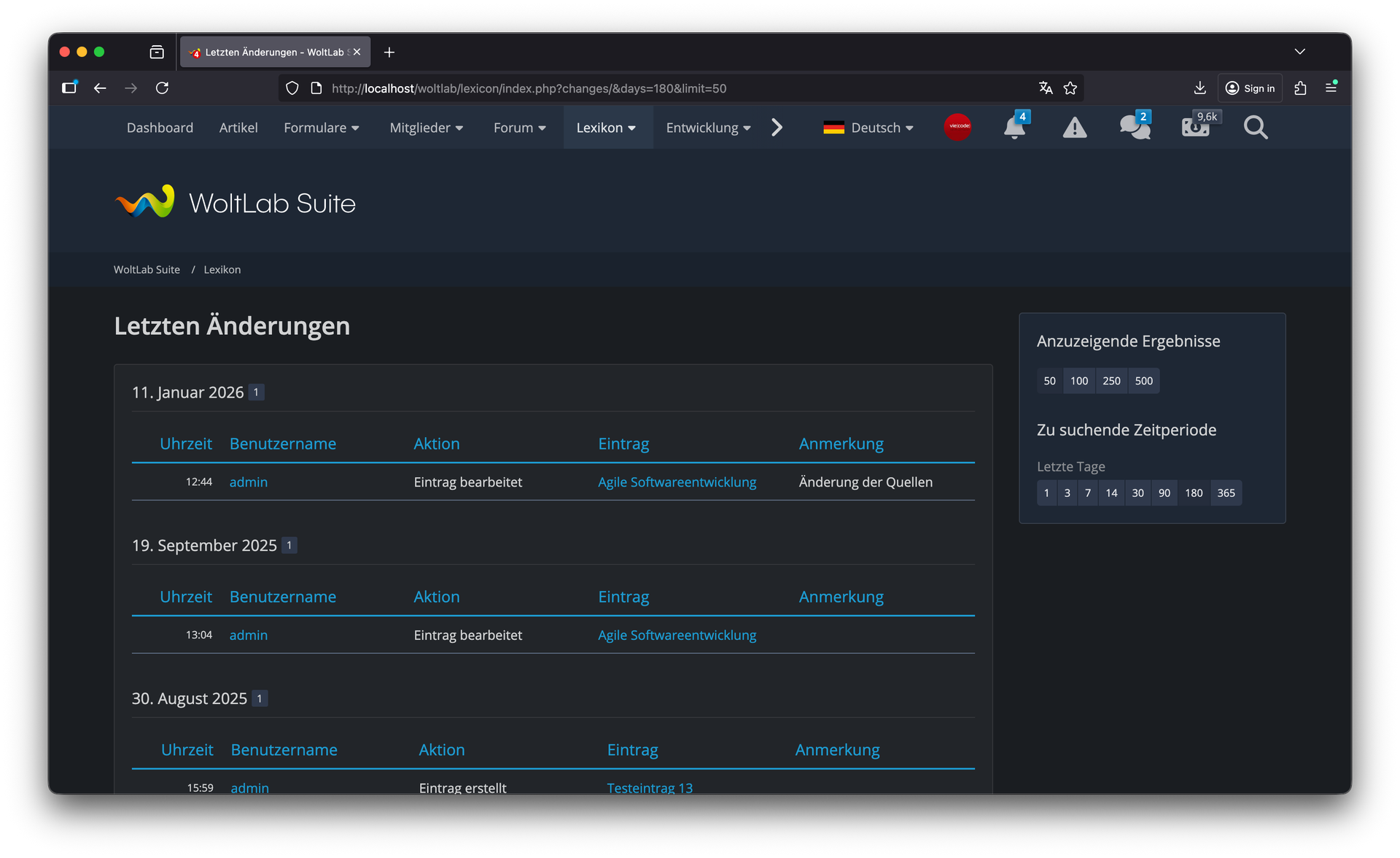Open the Agile Softwareentwicklung entry from 11. Januar

[677, 482]
